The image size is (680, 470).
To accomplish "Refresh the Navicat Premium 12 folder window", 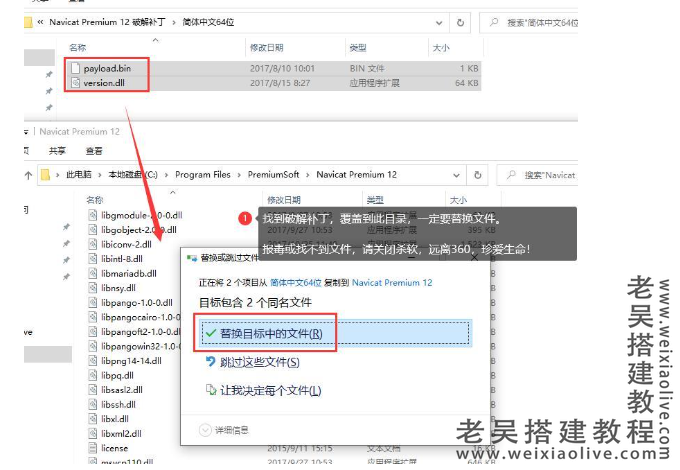I will pyautogui.click(x=477, y=175).
